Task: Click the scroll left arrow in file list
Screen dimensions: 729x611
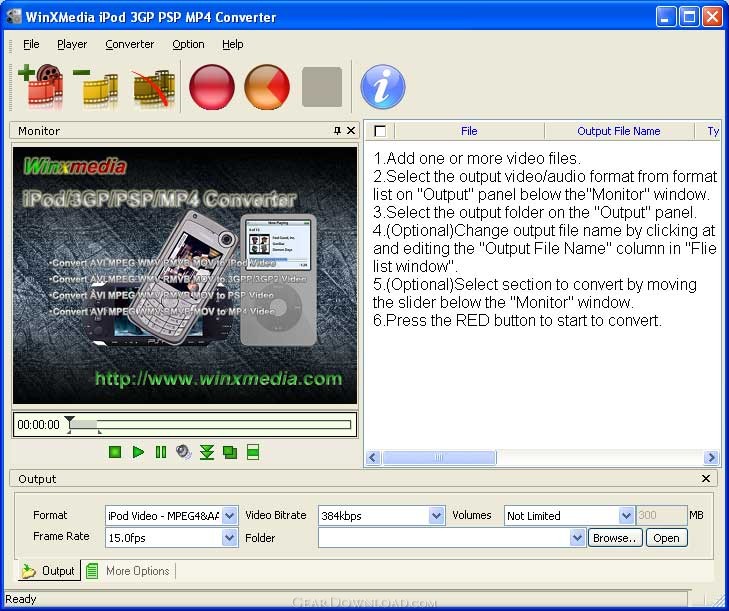Action: coord(372,458)
